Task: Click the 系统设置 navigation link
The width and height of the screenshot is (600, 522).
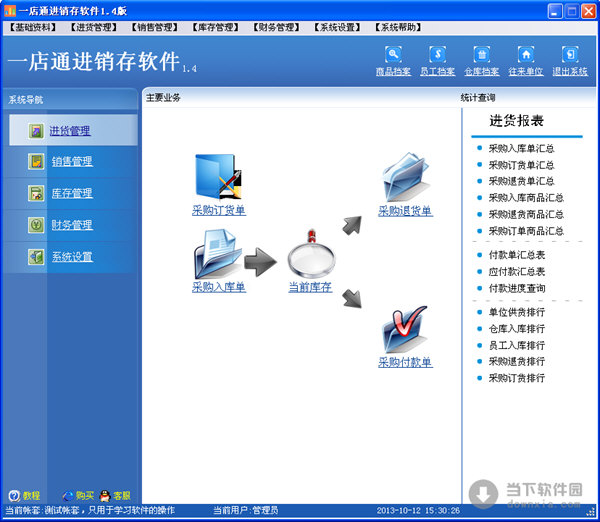Action: coord(72,256)
